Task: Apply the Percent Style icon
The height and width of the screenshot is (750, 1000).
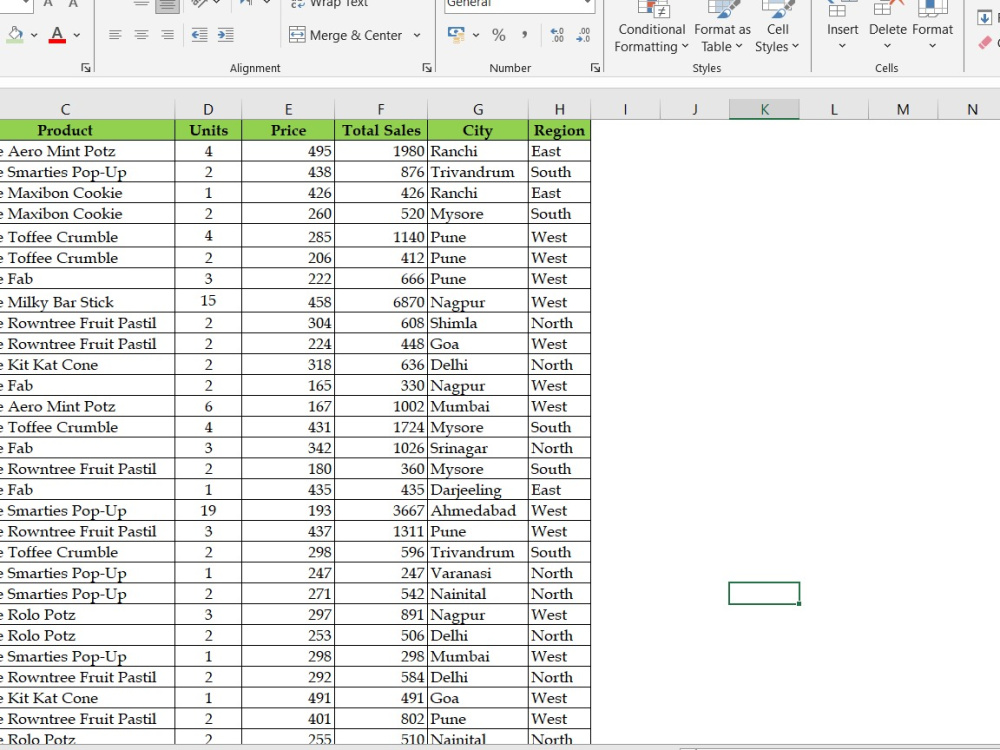Action: (499, 35)
